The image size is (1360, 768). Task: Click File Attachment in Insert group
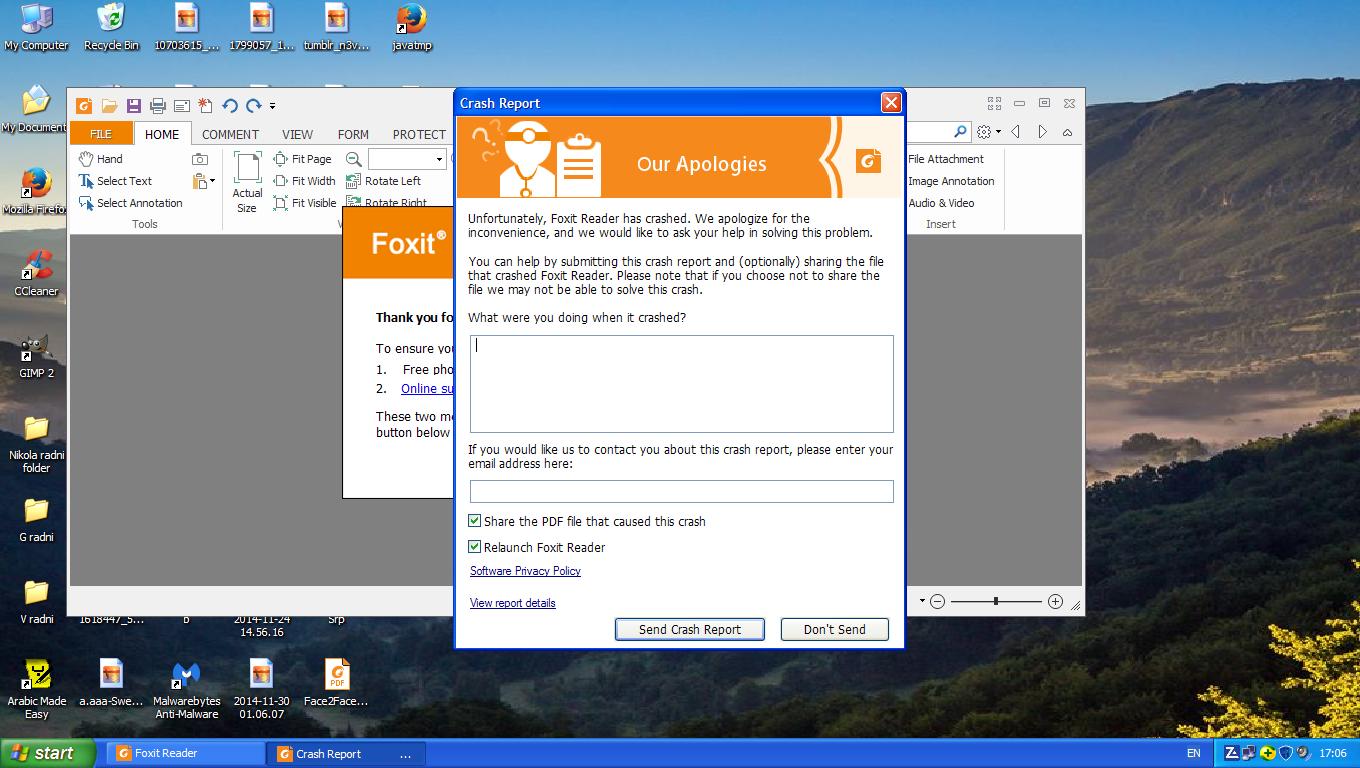[x=946, y=159]
